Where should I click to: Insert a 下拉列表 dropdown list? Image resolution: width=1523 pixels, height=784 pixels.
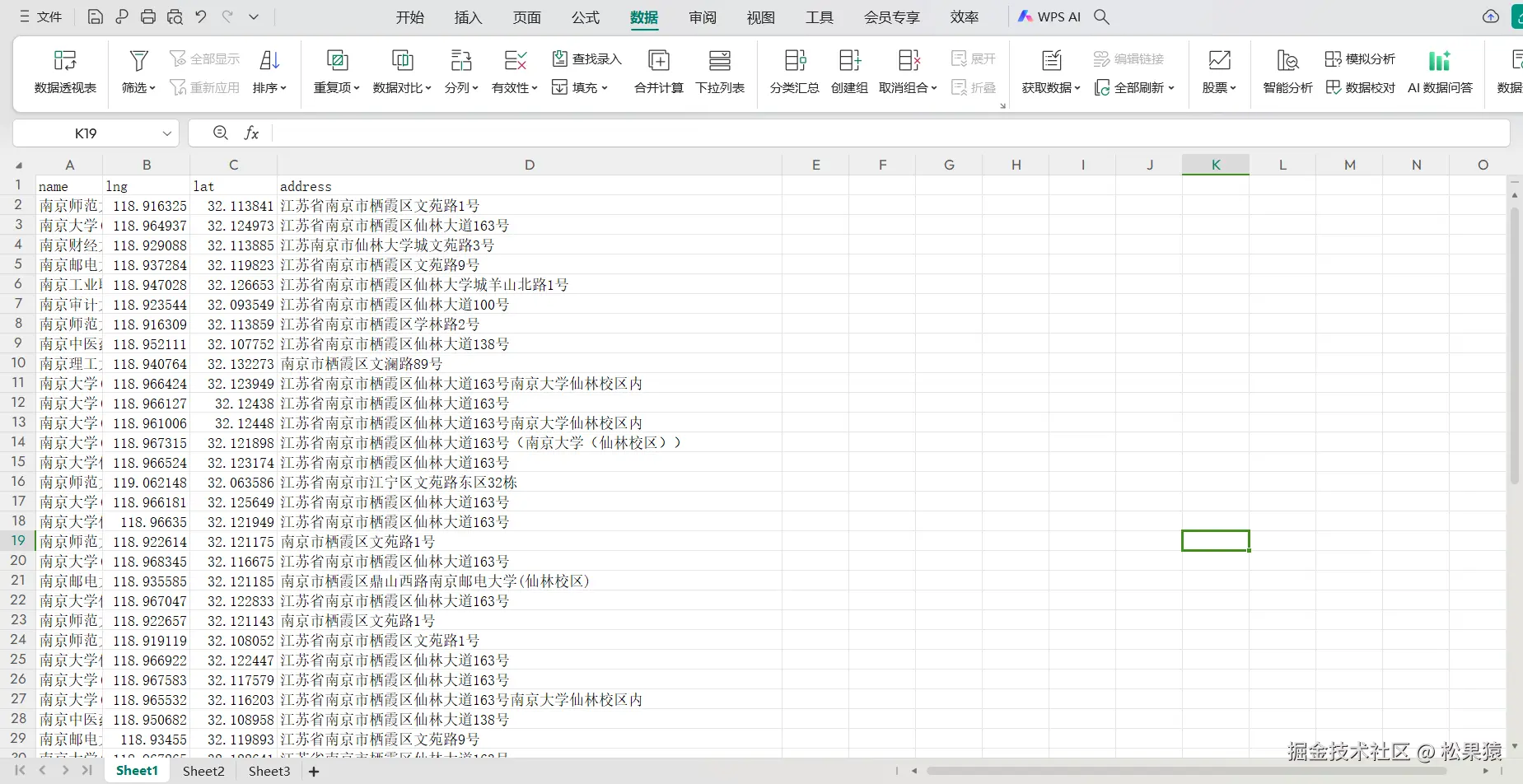pos(720,71)
